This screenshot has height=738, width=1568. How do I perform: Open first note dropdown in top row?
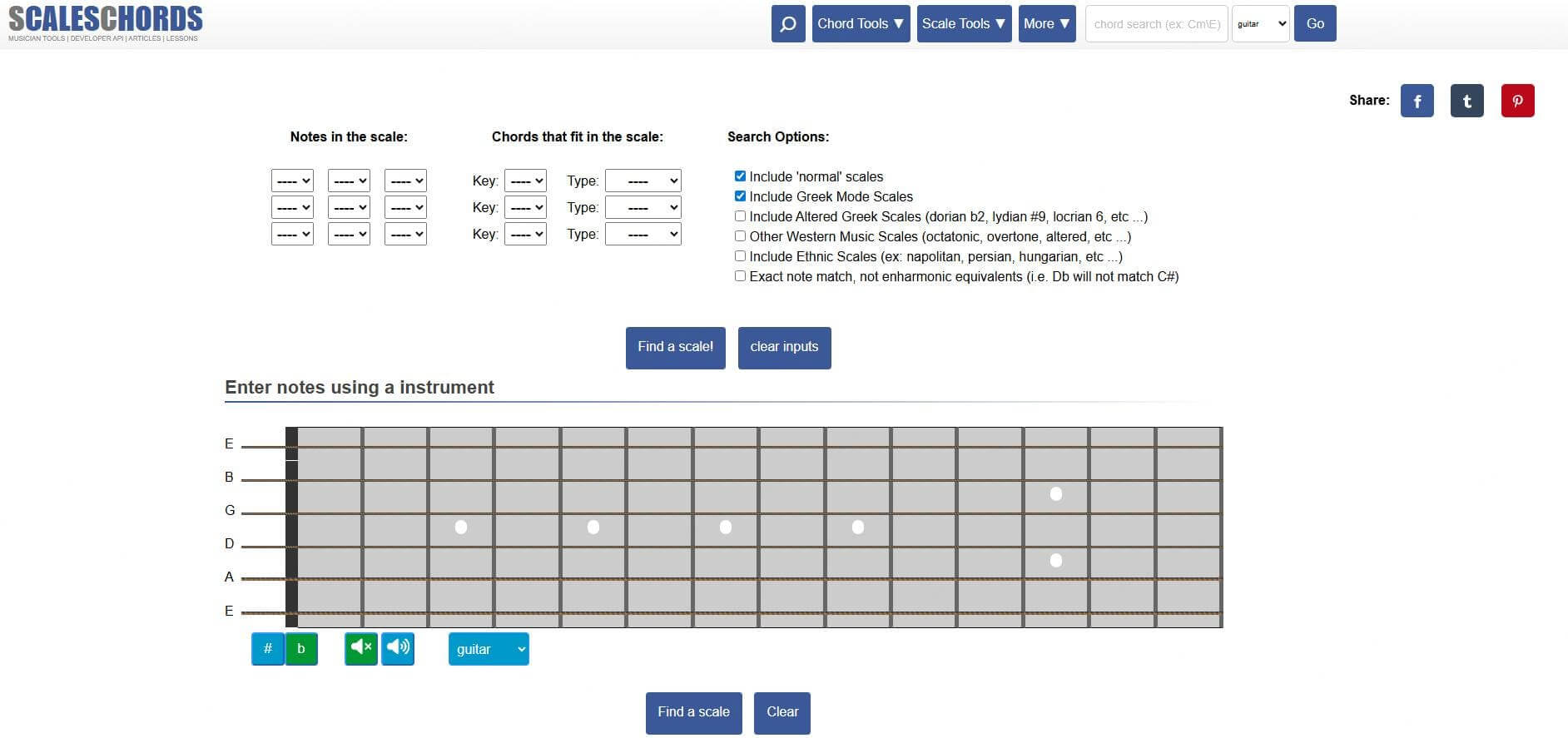pos(292,181)
